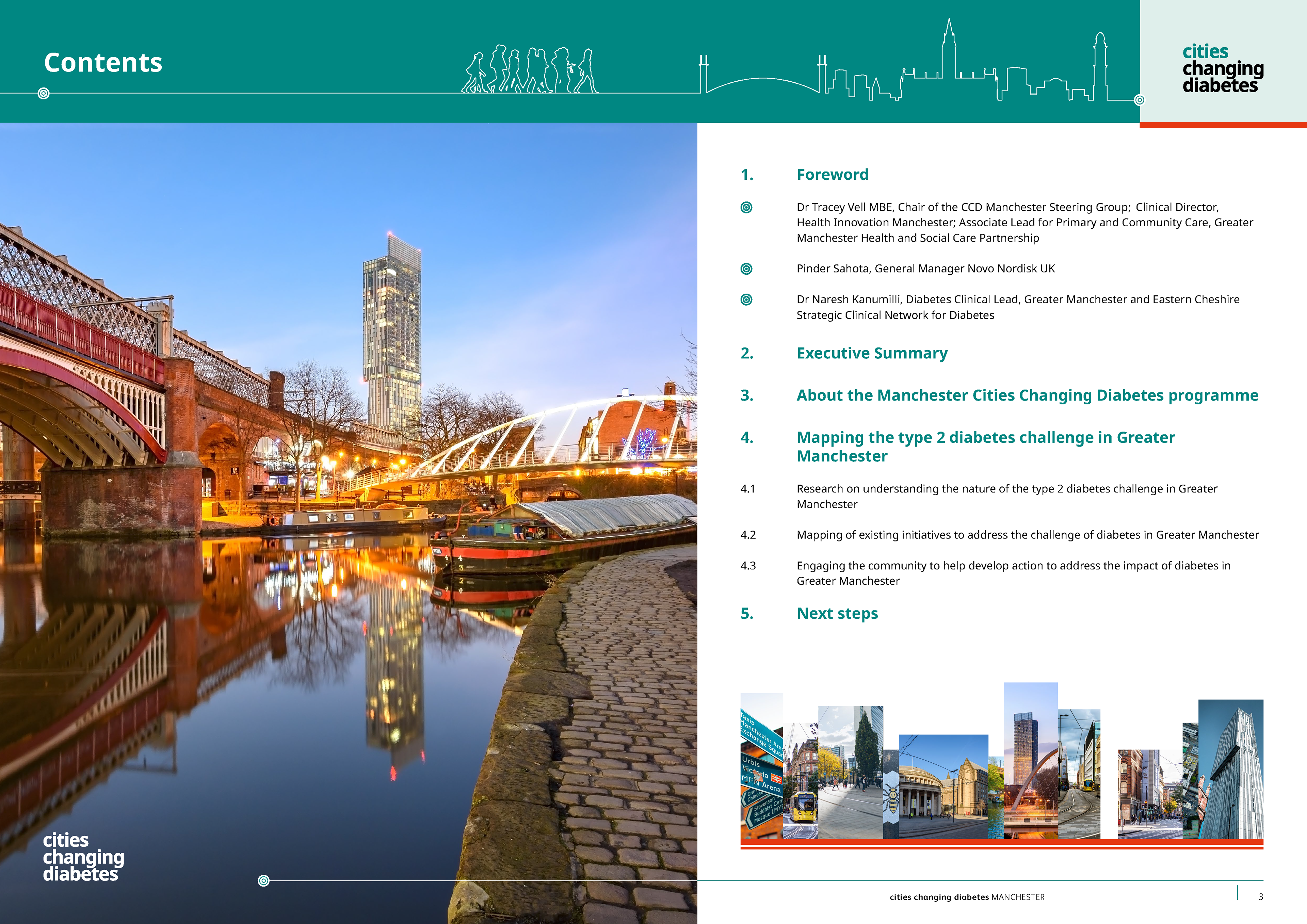Click bullet icon beside Dr Tracey Vell entry
This screenshot has height=924, width=1307.
[x=746, y=207]
